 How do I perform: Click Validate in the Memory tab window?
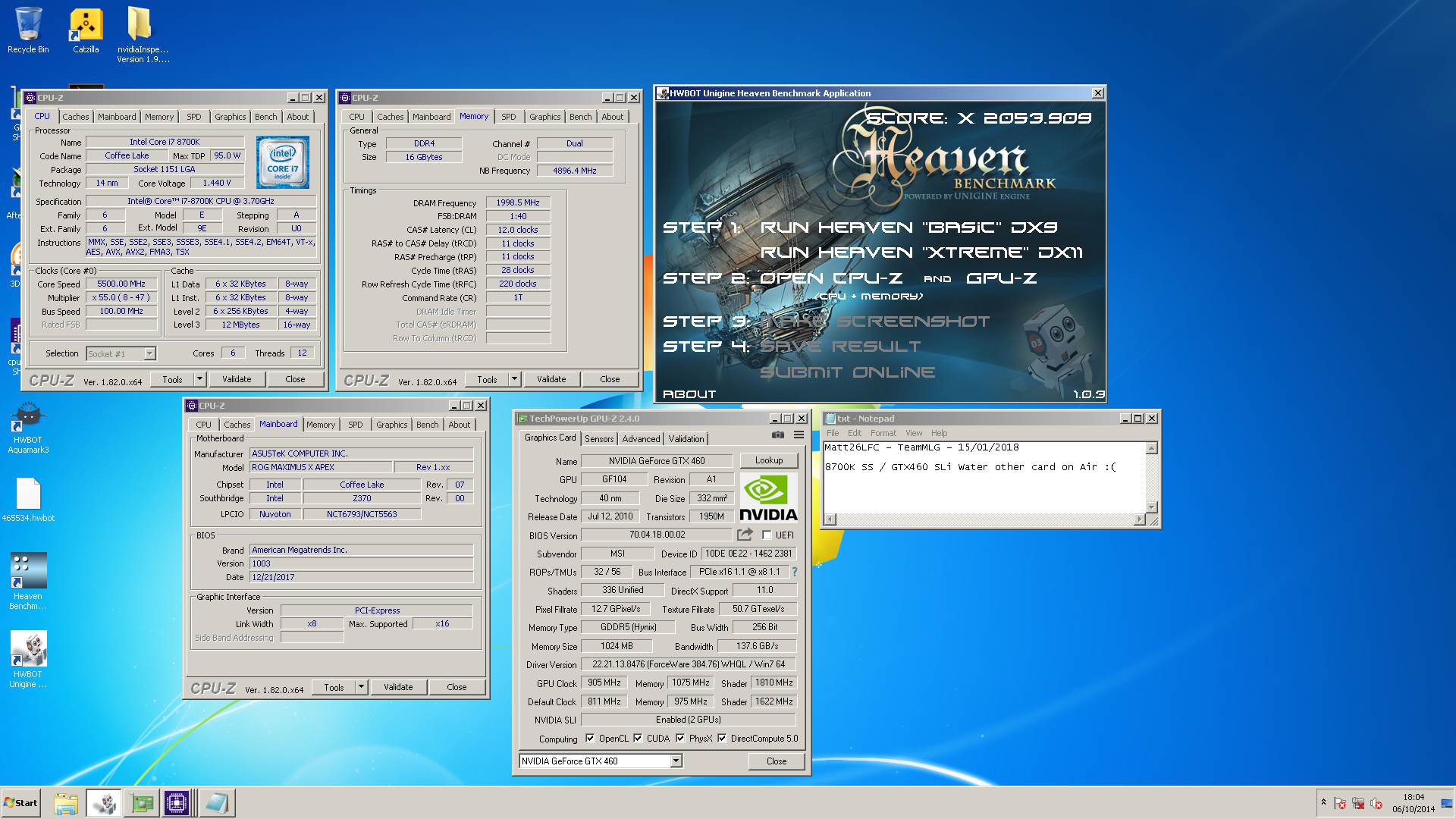tap(551, 379)
